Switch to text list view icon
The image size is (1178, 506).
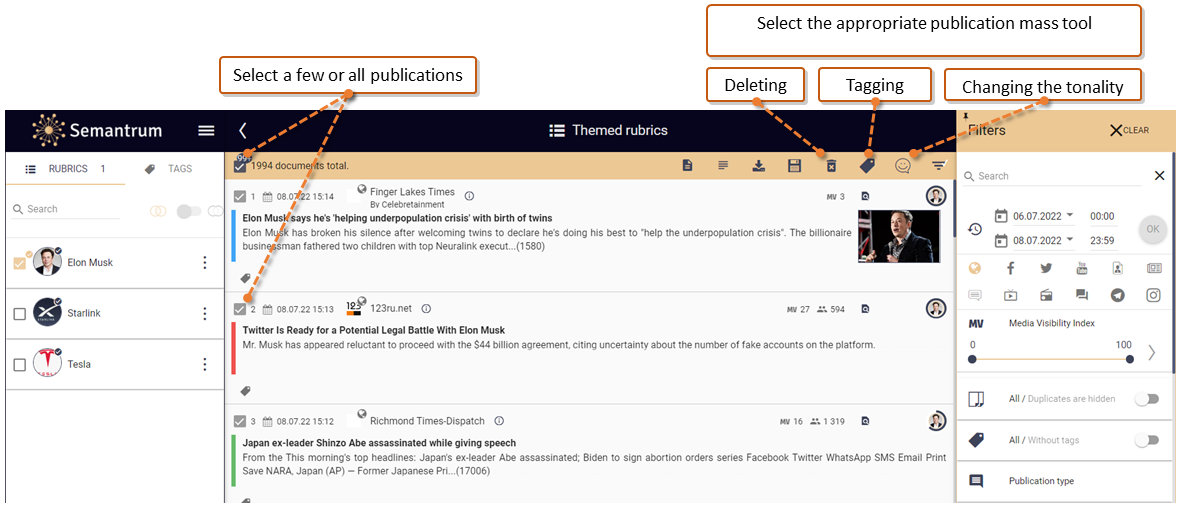pos(722,166)
